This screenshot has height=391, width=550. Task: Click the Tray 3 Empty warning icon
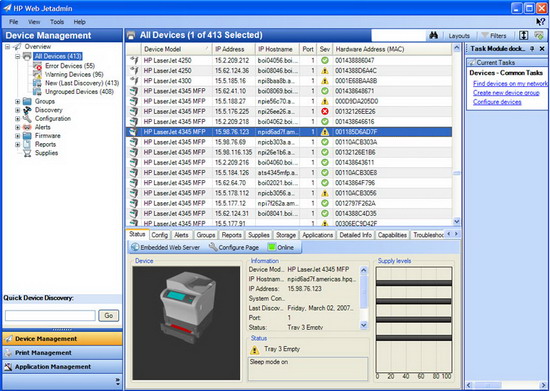click(255, 350)
